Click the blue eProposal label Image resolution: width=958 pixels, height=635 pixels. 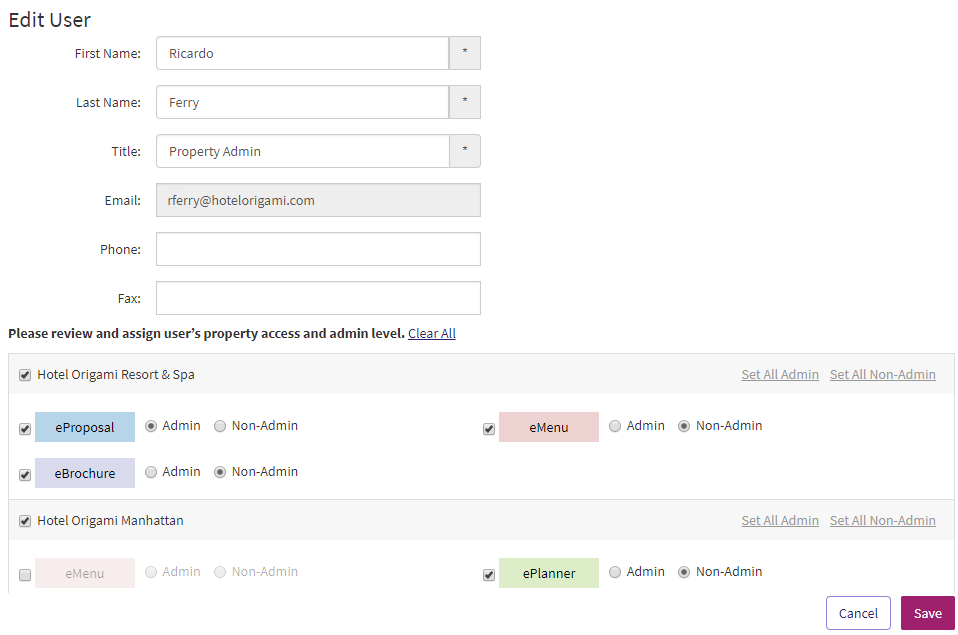point(85,427)
